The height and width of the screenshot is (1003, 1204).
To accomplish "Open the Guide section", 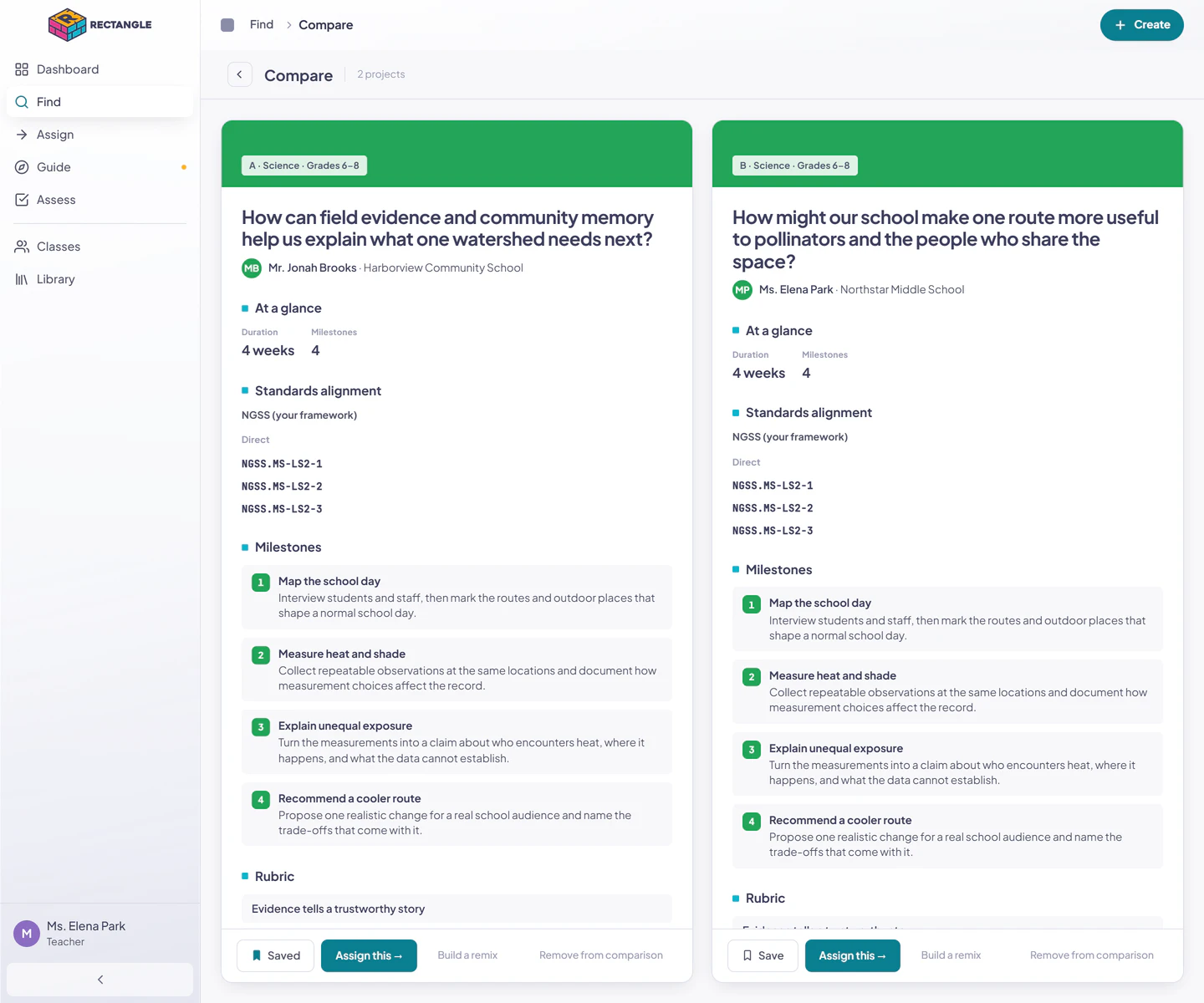I will coord(99,167).
